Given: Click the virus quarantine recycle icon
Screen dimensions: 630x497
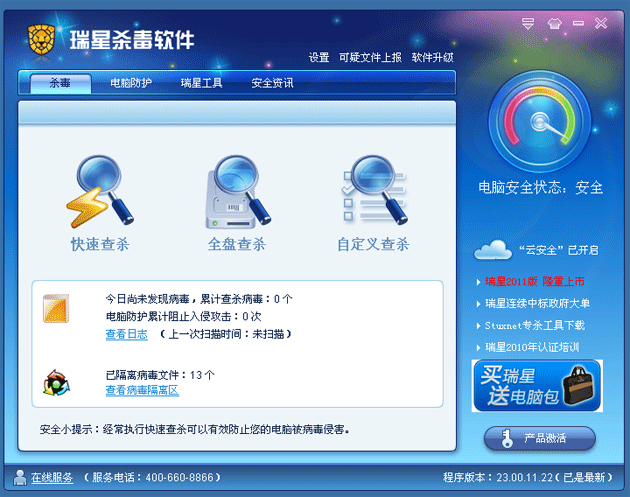Looking at the screenshot, I should (56, 382).
